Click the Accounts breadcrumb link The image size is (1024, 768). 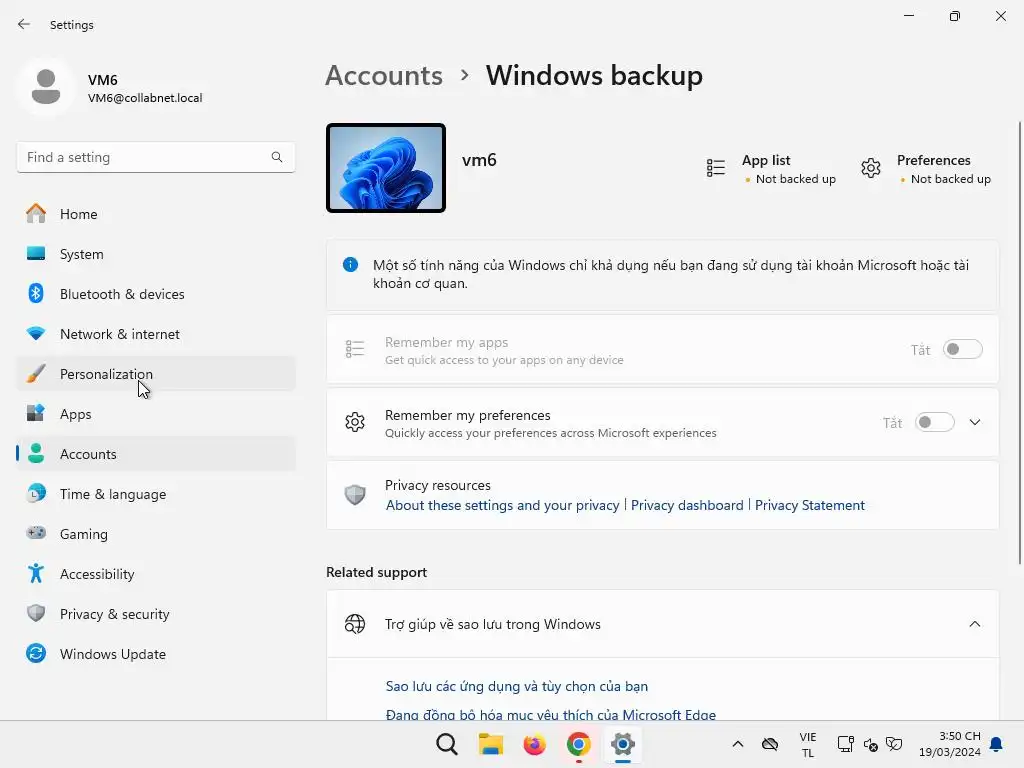384,75
